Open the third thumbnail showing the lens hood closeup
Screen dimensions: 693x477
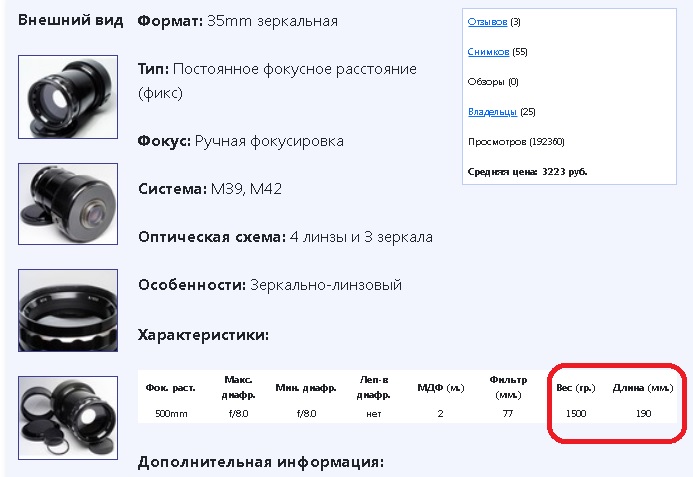pos(68,310)
